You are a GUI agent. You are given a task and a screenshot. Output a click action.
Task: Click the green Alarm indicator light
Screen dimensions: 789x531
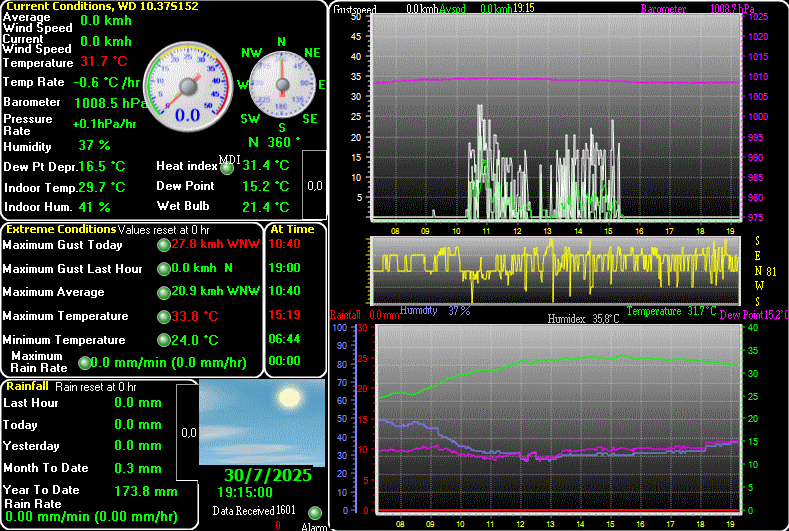click(x=315, y=513)
